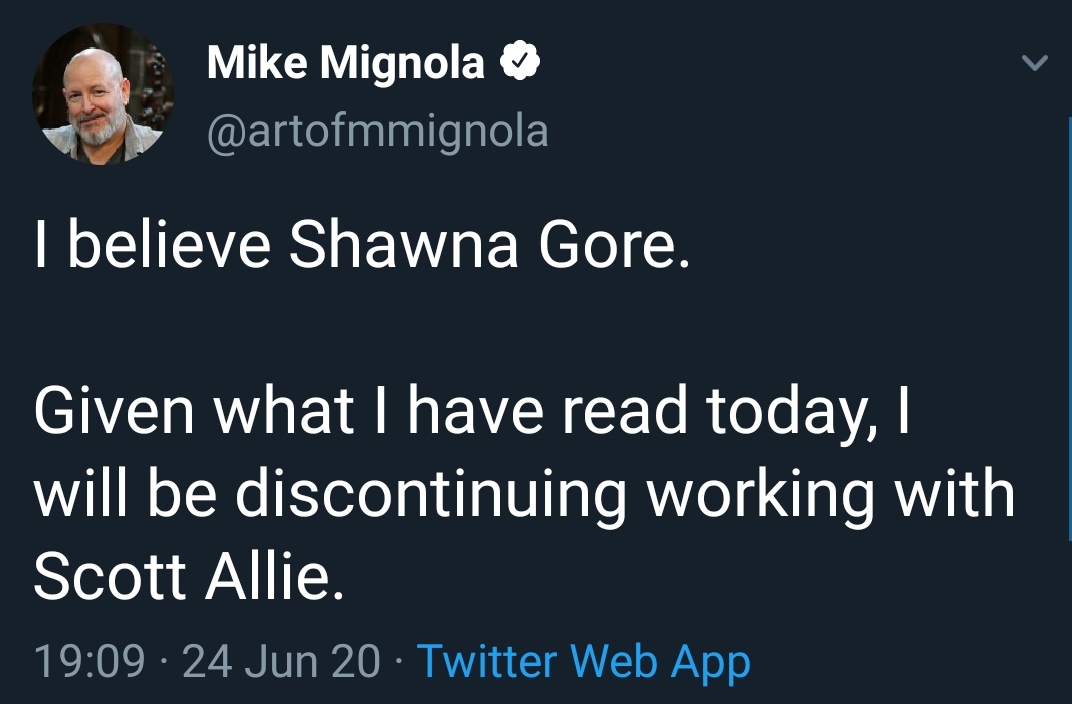The width and height of the screenshot is (1072, 704).
Task: Click the name 'Shawna' in the tweet
Action: point(403,245)
